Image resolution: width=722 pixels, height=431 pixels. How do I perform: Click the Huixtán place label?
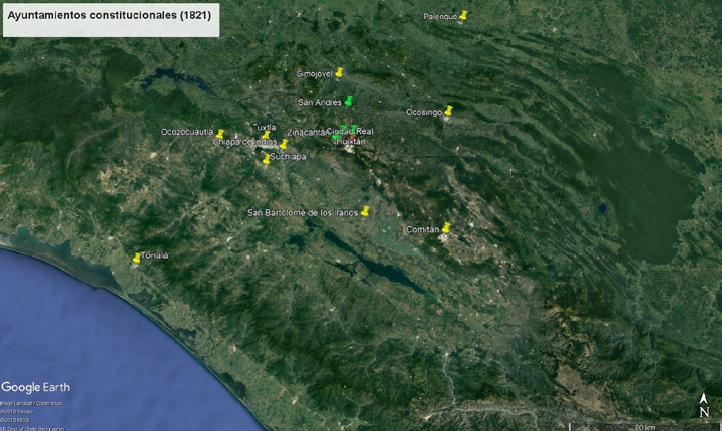coord(350,142)
